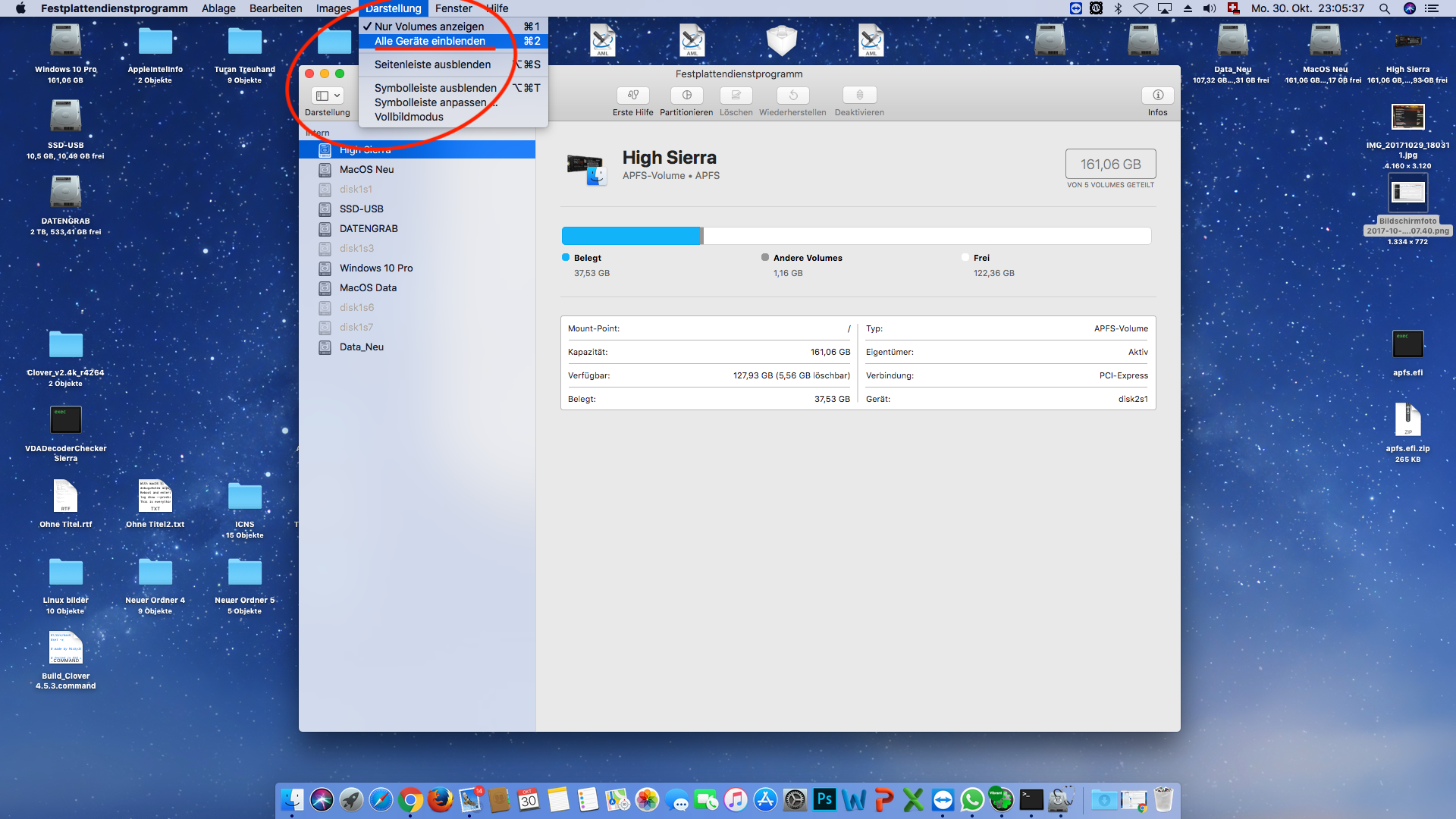This screenshot has height=819, width=1456.
Task: Select MacOS Neu in the sidebar
Action: [x=366, y=169]
